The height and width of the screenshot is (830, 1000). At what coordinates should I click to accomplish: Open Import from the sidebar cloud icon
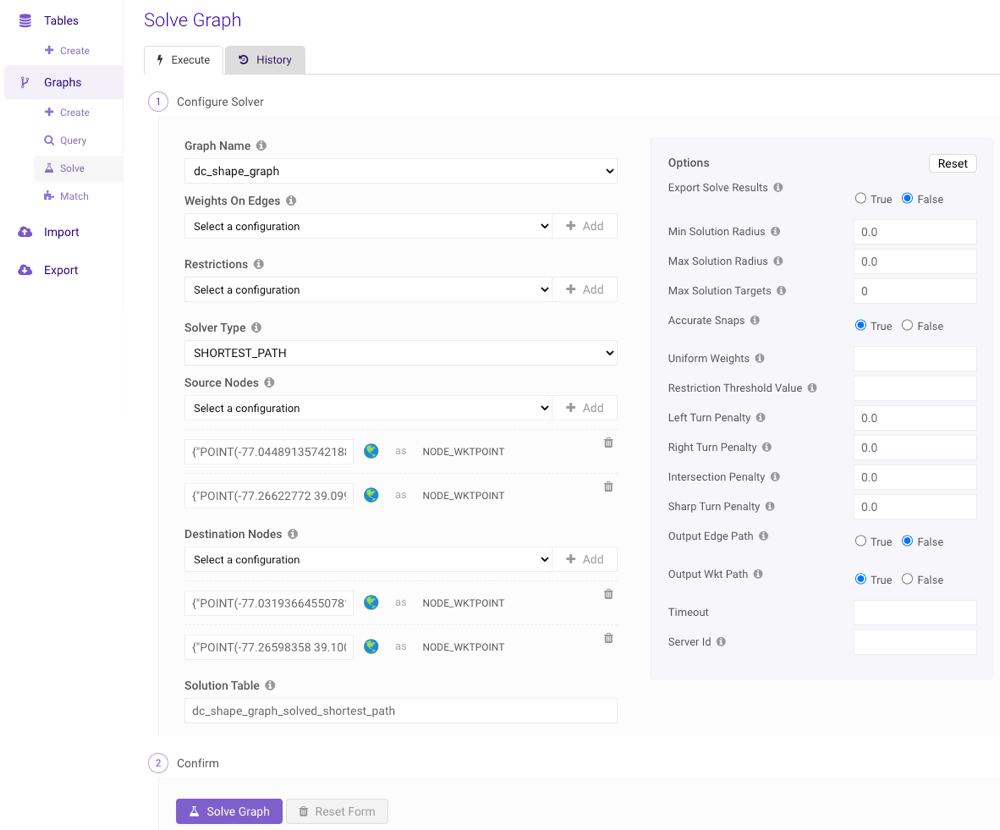[26, 232]
